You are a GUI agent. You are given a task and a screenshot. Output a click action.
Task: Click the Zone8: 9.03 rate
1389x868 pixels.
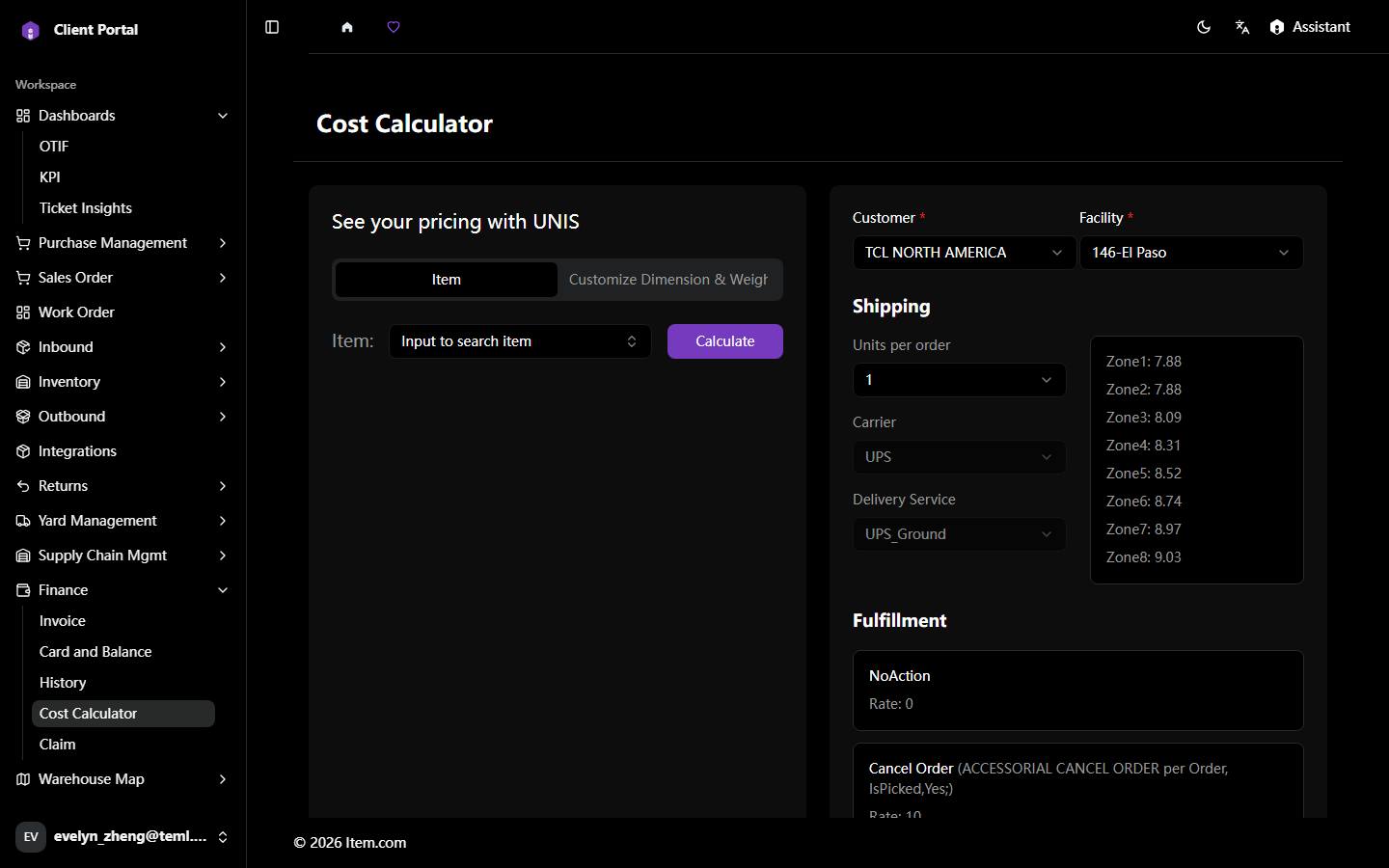coord(1144,557)
